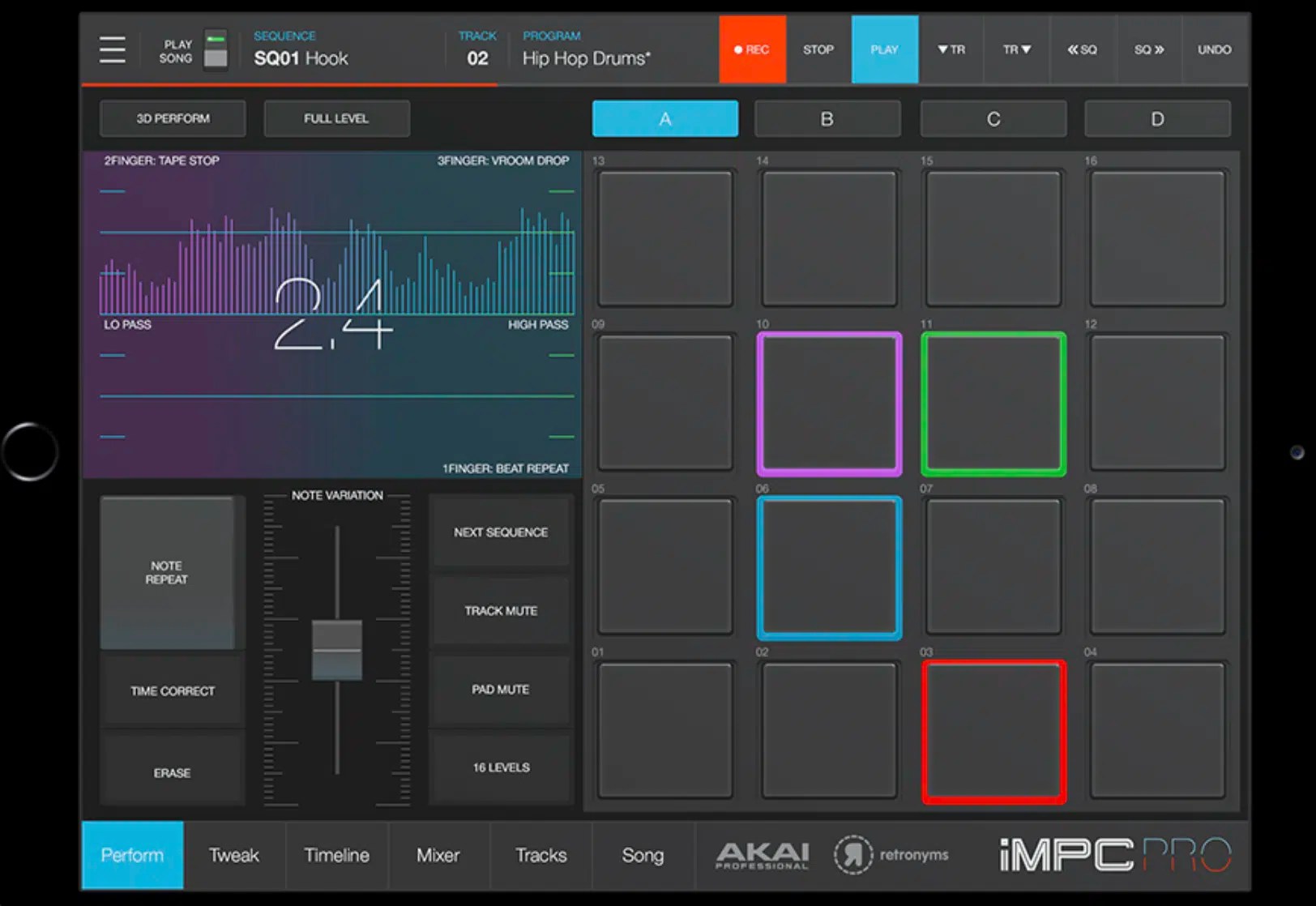This screenshot has width=1316, height=906.
Task: Open TRACK MUTE mode
Action: point(501,610)
